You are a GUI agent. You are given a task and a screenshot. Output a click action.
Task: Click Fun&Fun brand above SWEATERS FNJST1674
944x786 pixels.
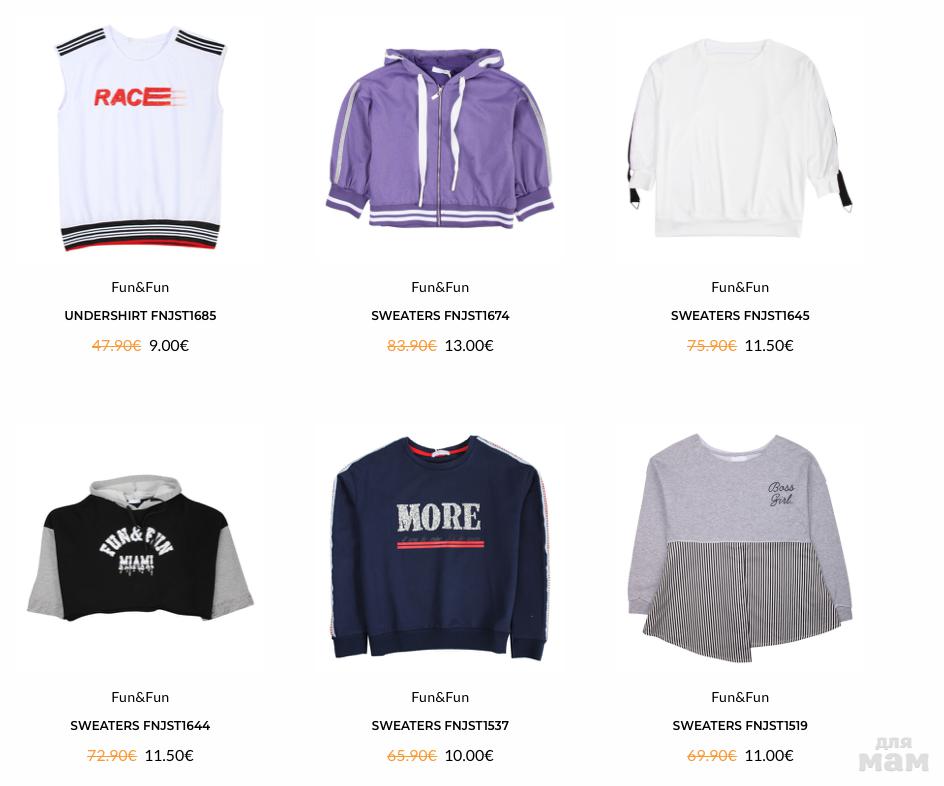tap(440, 287)
